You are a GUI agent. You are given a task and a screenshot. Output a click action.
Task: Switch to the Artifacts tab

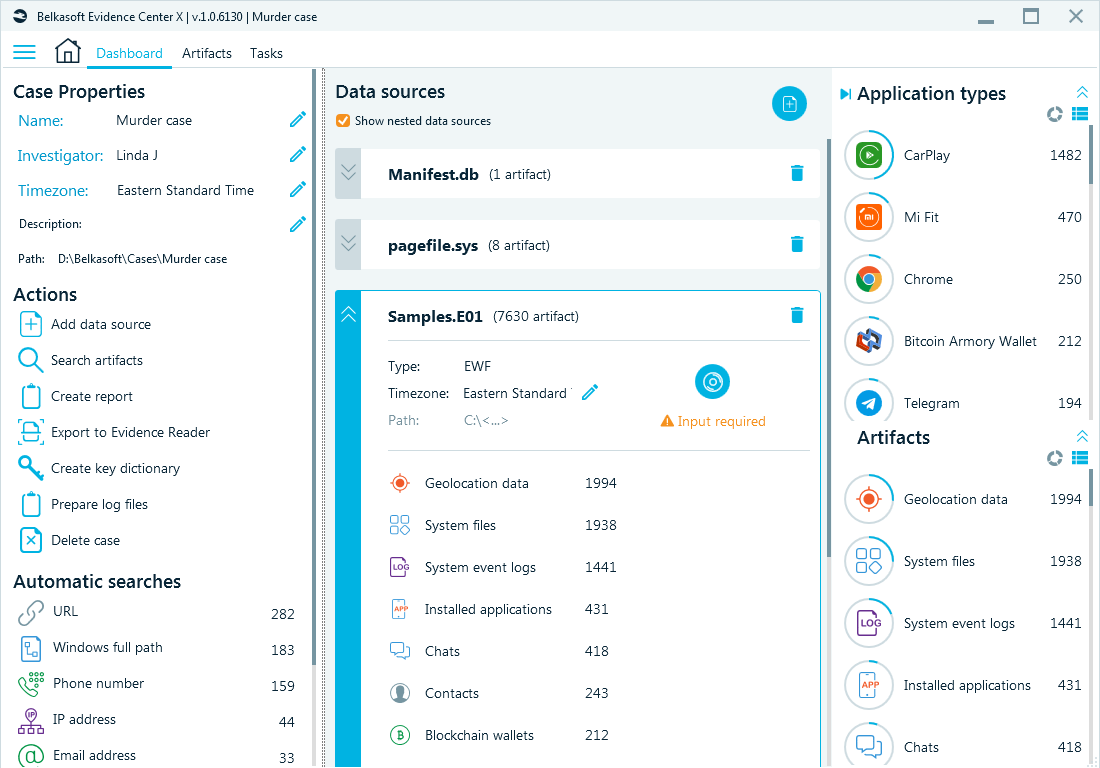coord(206,53)
